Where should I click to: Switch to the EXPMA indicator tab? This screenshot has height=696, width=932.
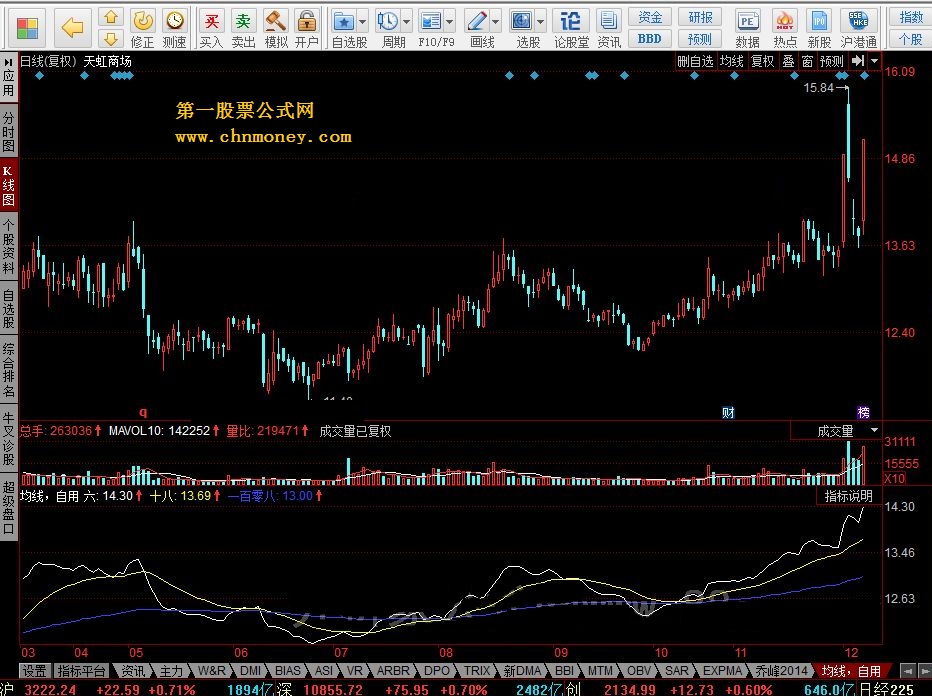722,671
